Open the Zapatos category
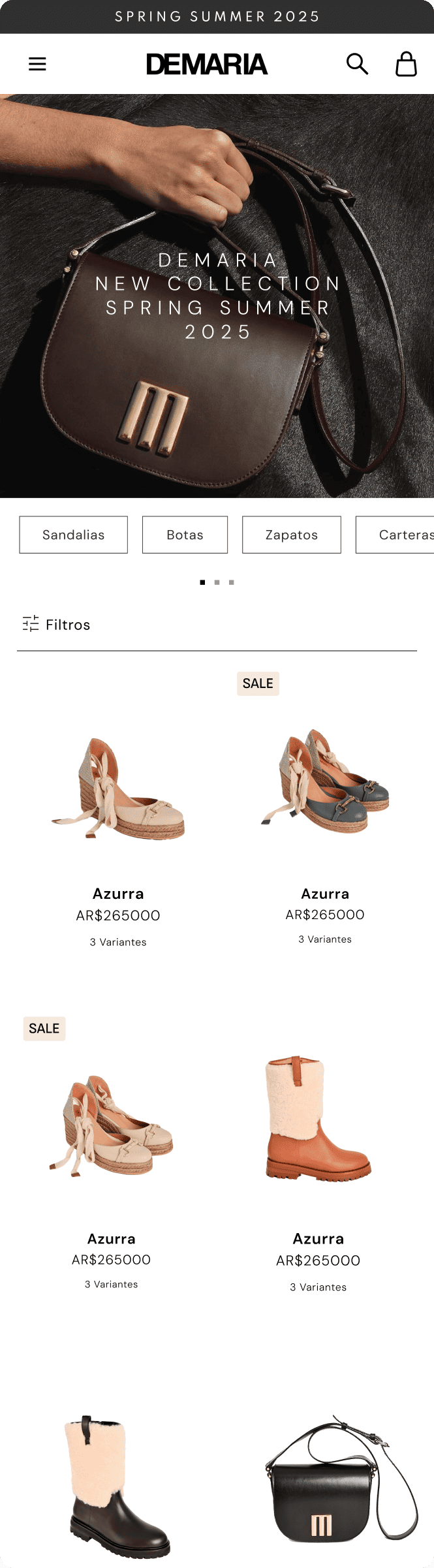 pos(291,535)
